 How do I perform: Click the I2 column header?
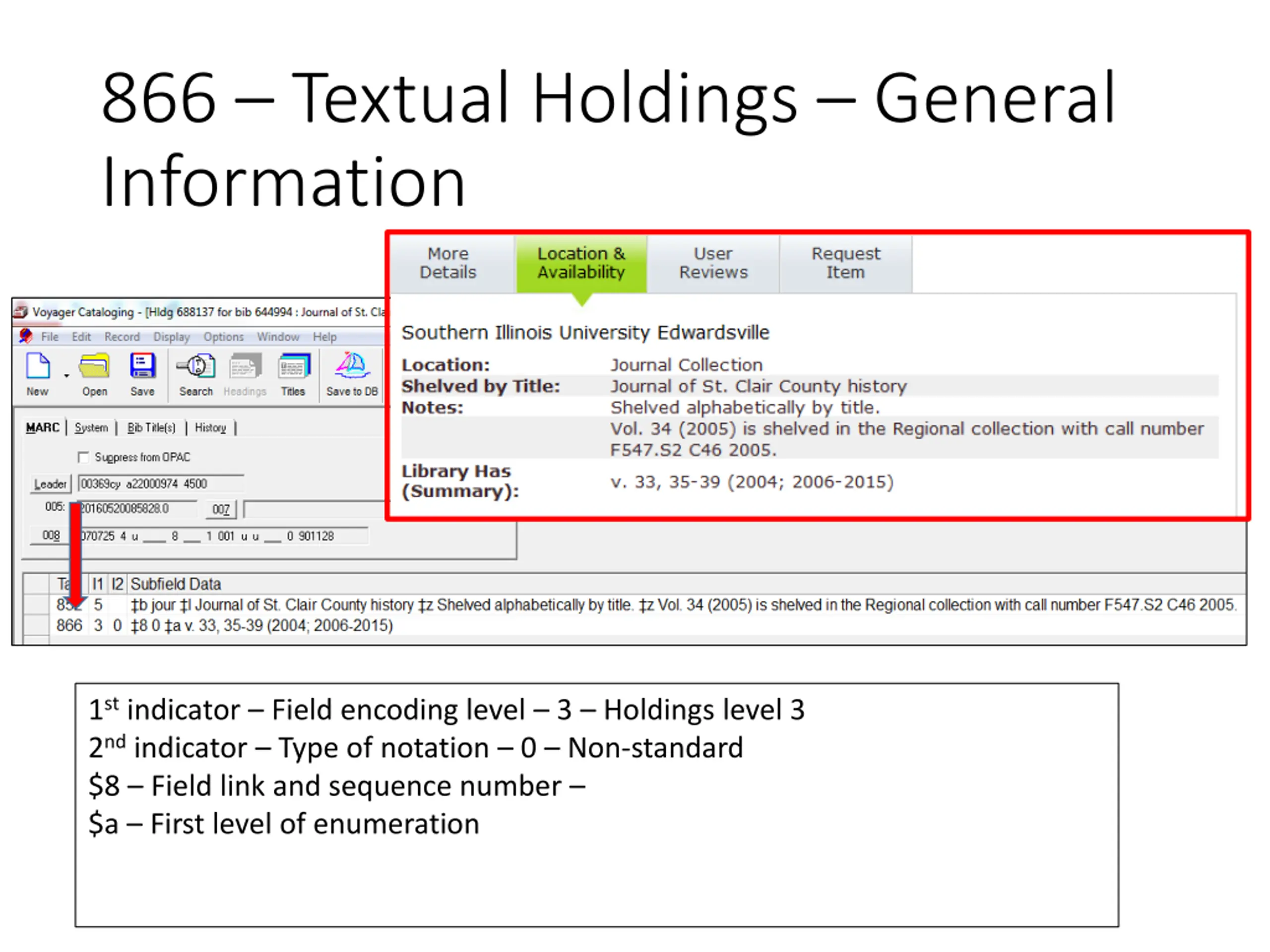[x=117, y=584]
